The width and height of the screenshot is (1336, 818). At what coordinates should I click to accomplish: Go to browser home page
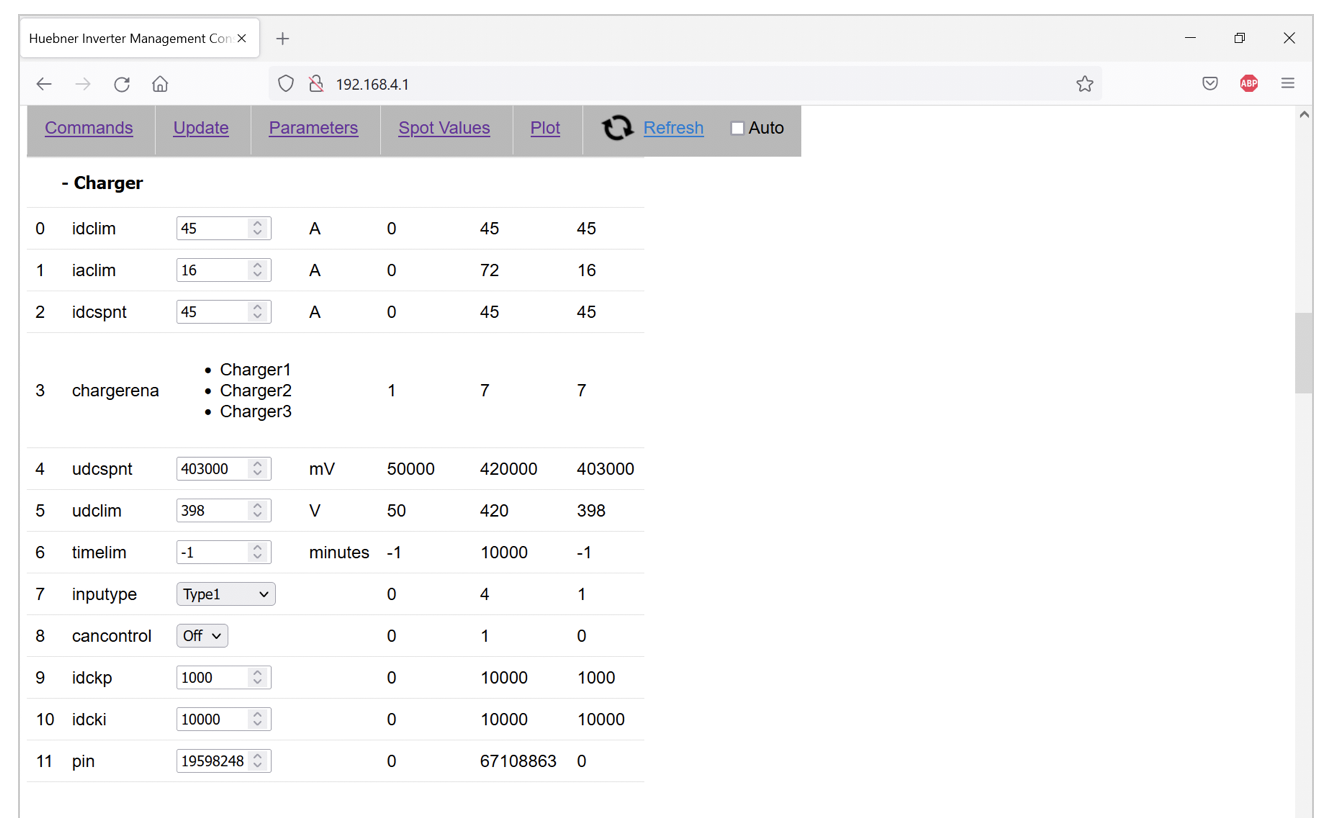pos(160,84)
